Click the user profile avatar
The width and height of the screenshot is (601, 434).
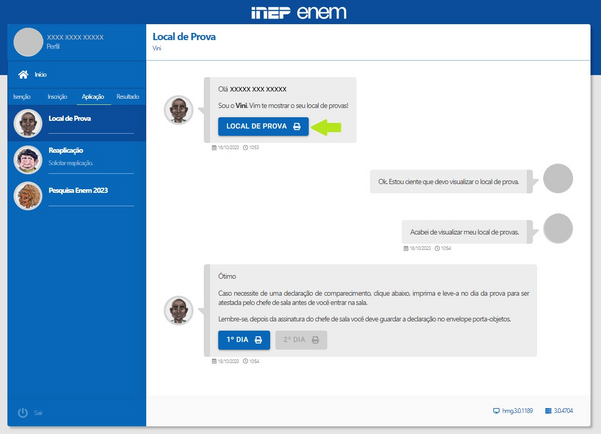pos(29,41)
